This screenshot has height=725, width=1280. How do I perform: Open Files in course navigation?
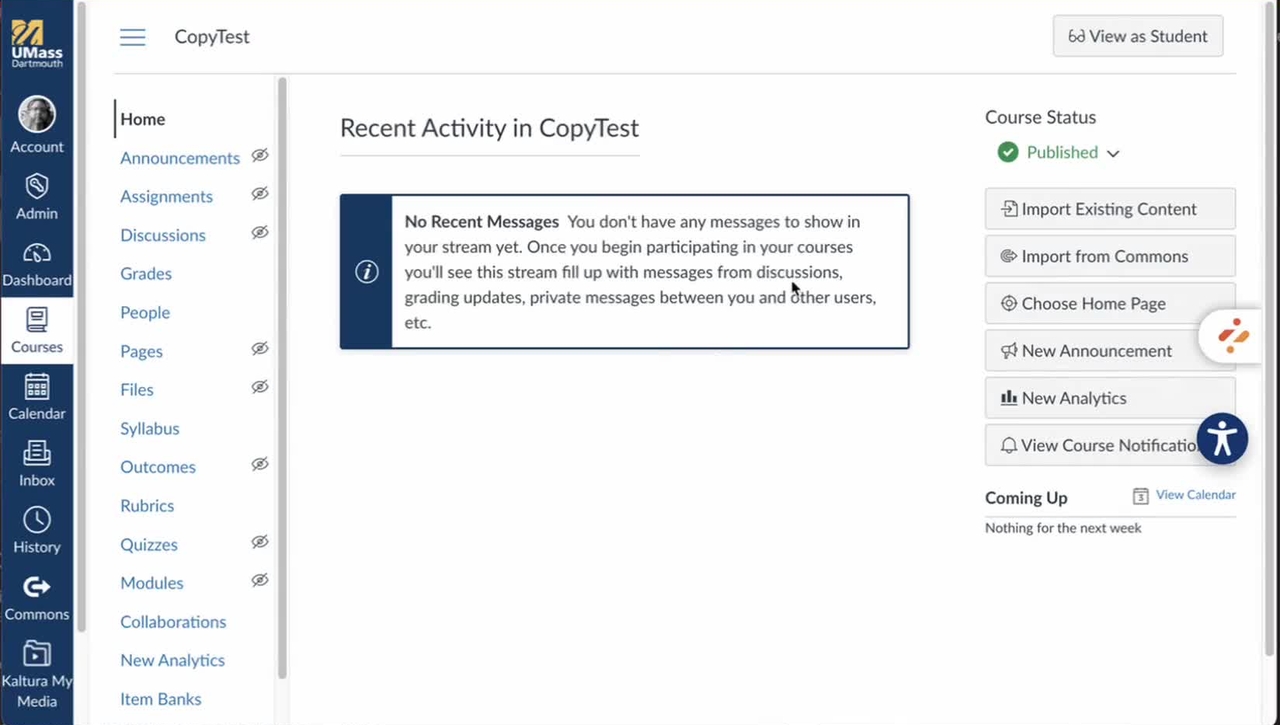pos(137,390)
